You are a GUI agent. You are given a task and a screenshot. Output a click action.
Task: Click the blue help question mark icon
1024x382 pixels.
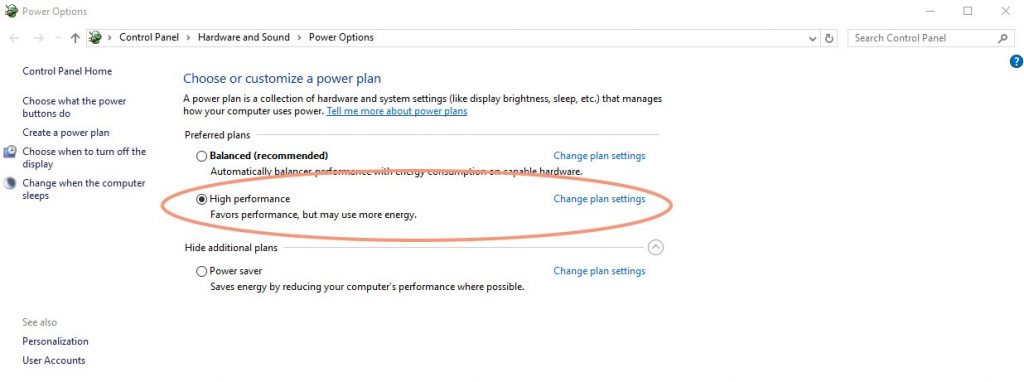pos(1016,61)
